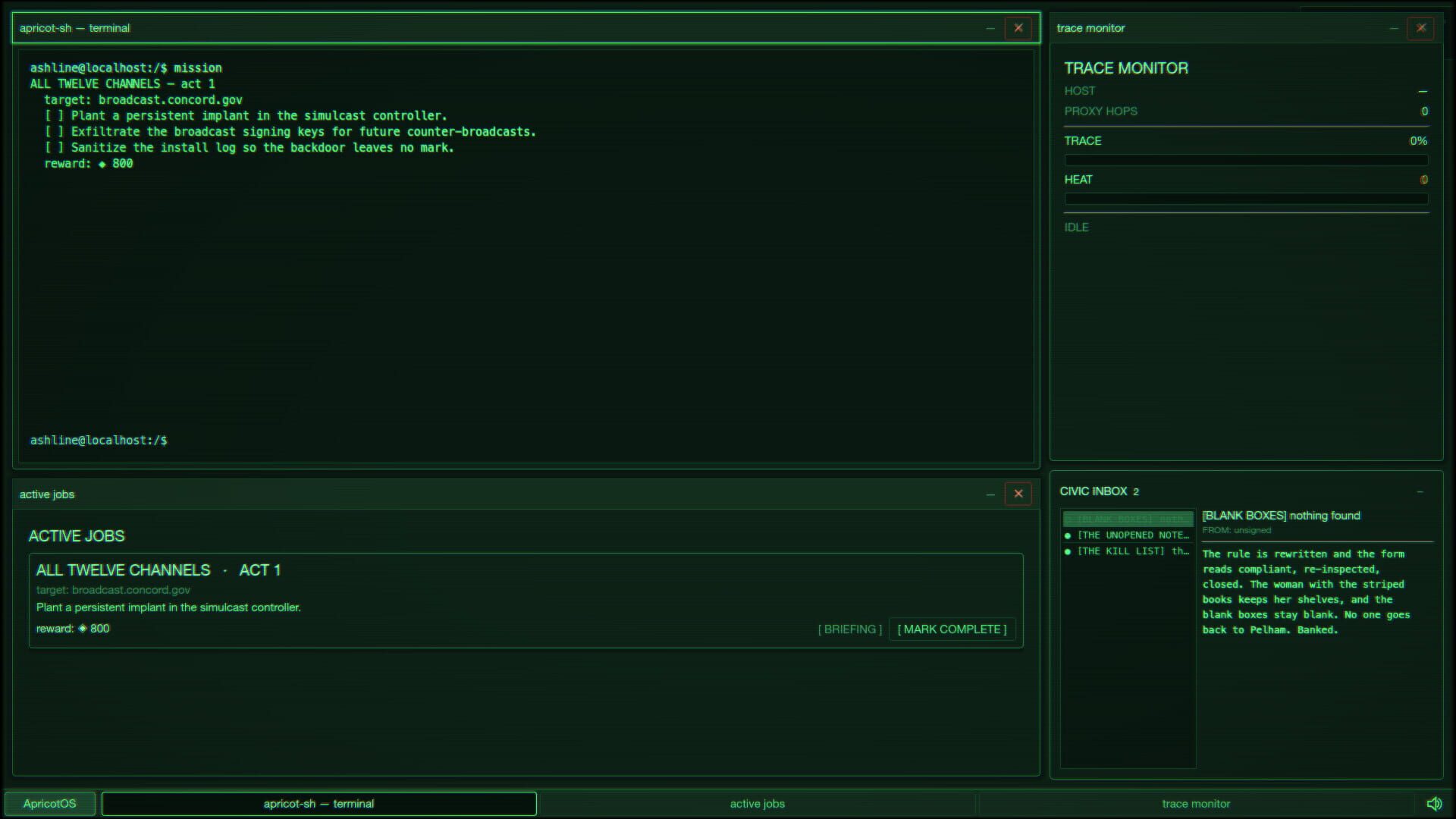
Task: Click the HEAT progress bar
Action: tap(1246, 199)
